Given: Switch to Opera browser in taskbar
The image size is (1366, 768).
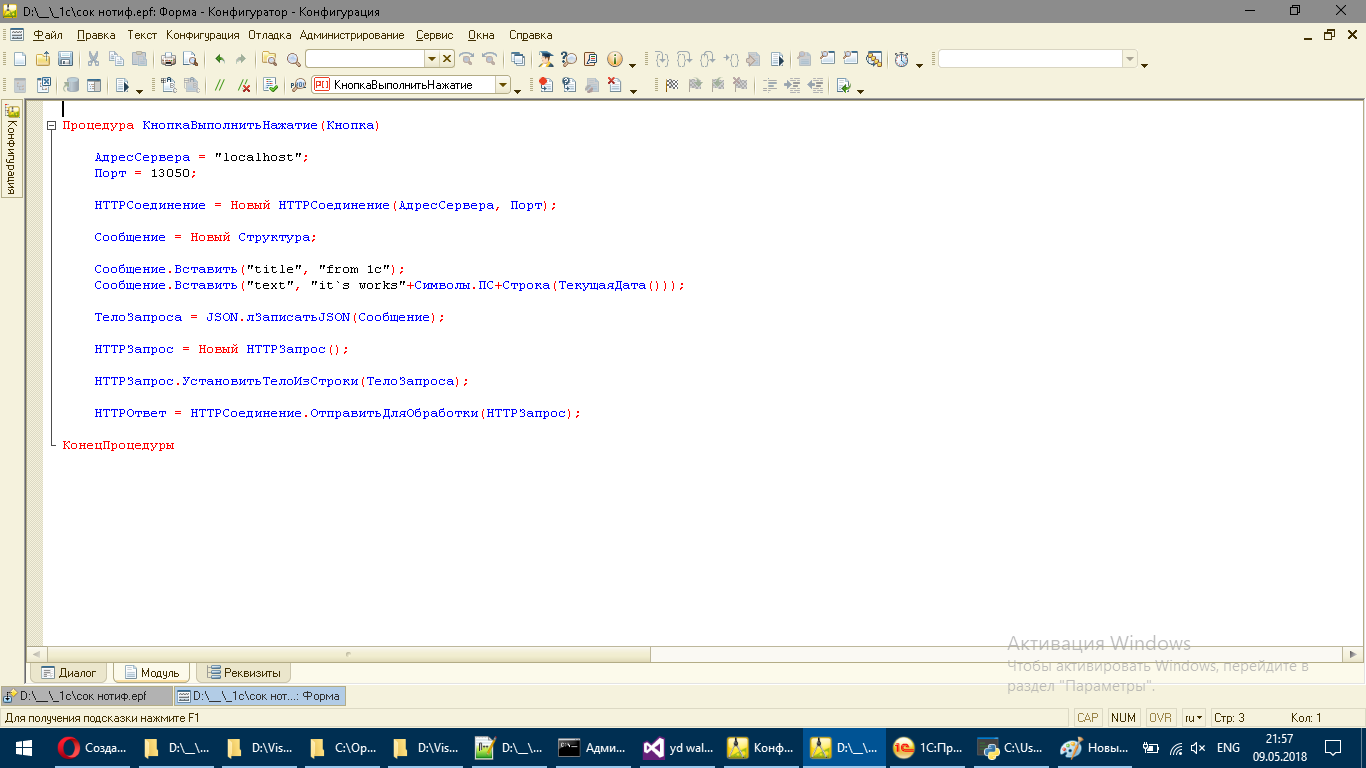Looking at the screenshot, I should click(x=93, y=747).
